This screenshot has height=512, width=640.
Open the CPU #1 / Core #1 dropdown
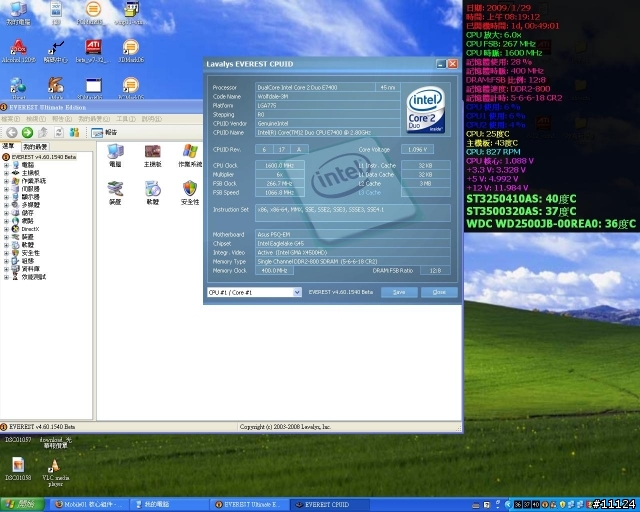click(254, 292)
